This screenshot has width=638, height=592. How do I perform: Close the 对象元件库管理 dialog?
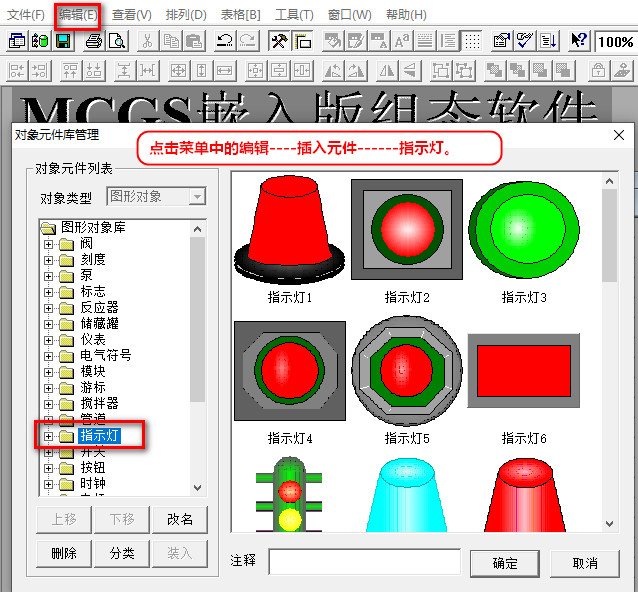pos(618,135)
